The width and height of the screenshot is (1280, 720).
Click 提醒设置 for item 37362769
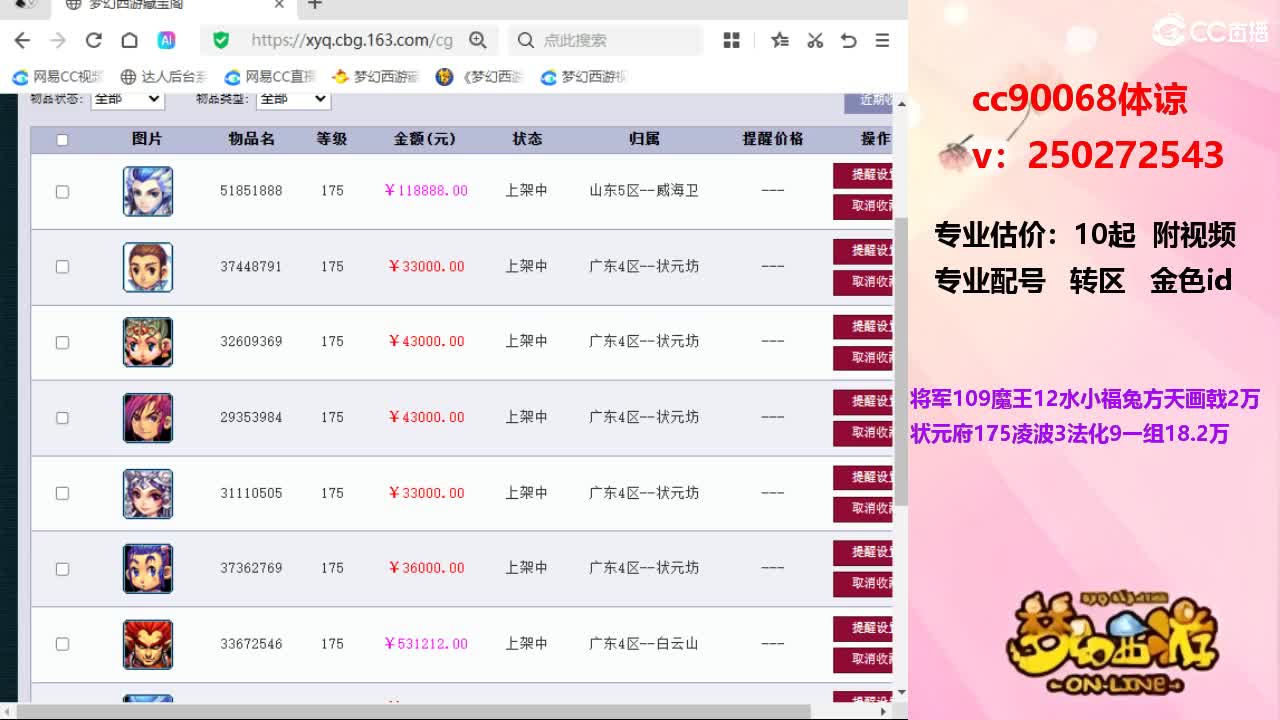point(863,553)
